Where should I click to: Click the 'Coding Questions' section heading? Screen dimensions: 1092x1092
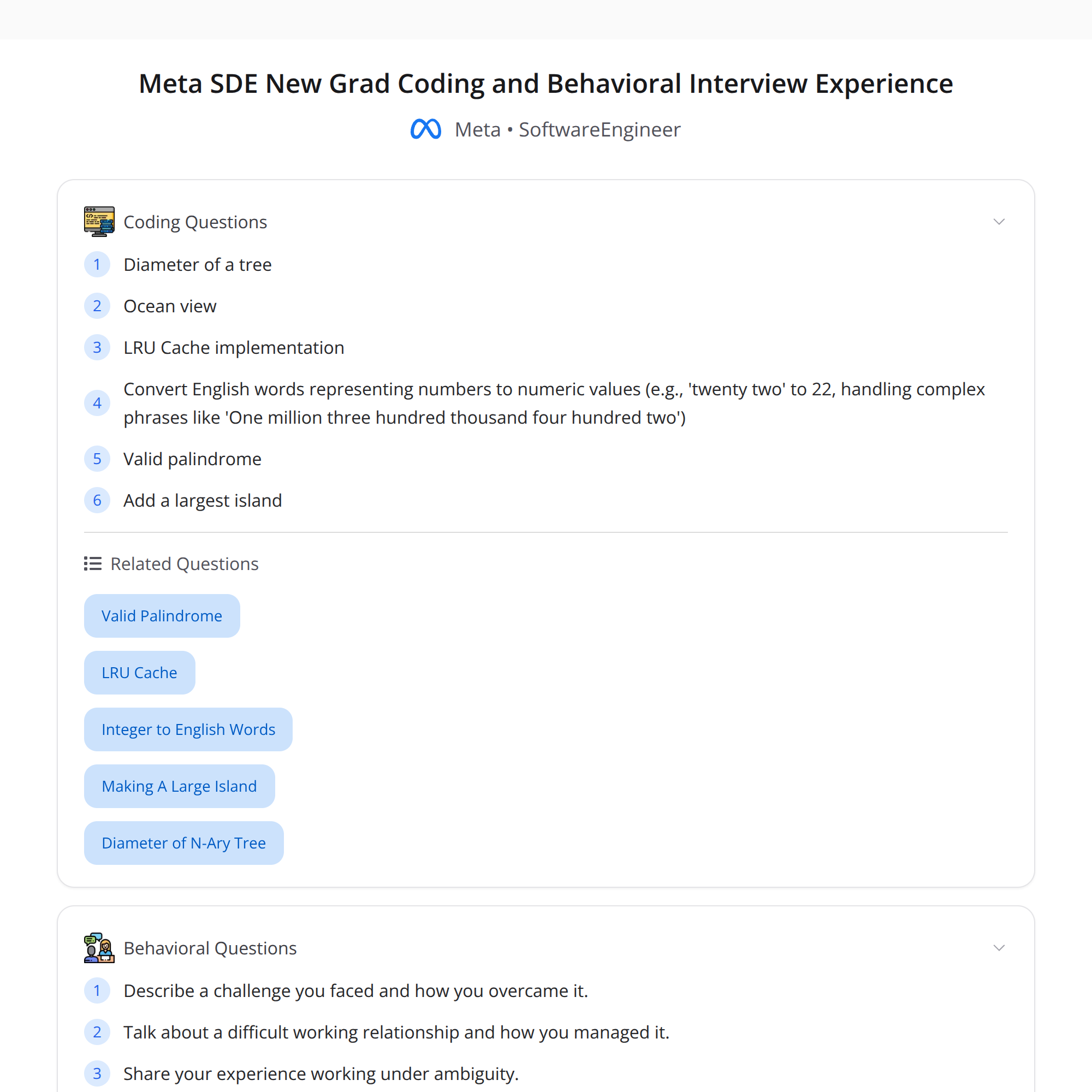click(x=195, y=222)
